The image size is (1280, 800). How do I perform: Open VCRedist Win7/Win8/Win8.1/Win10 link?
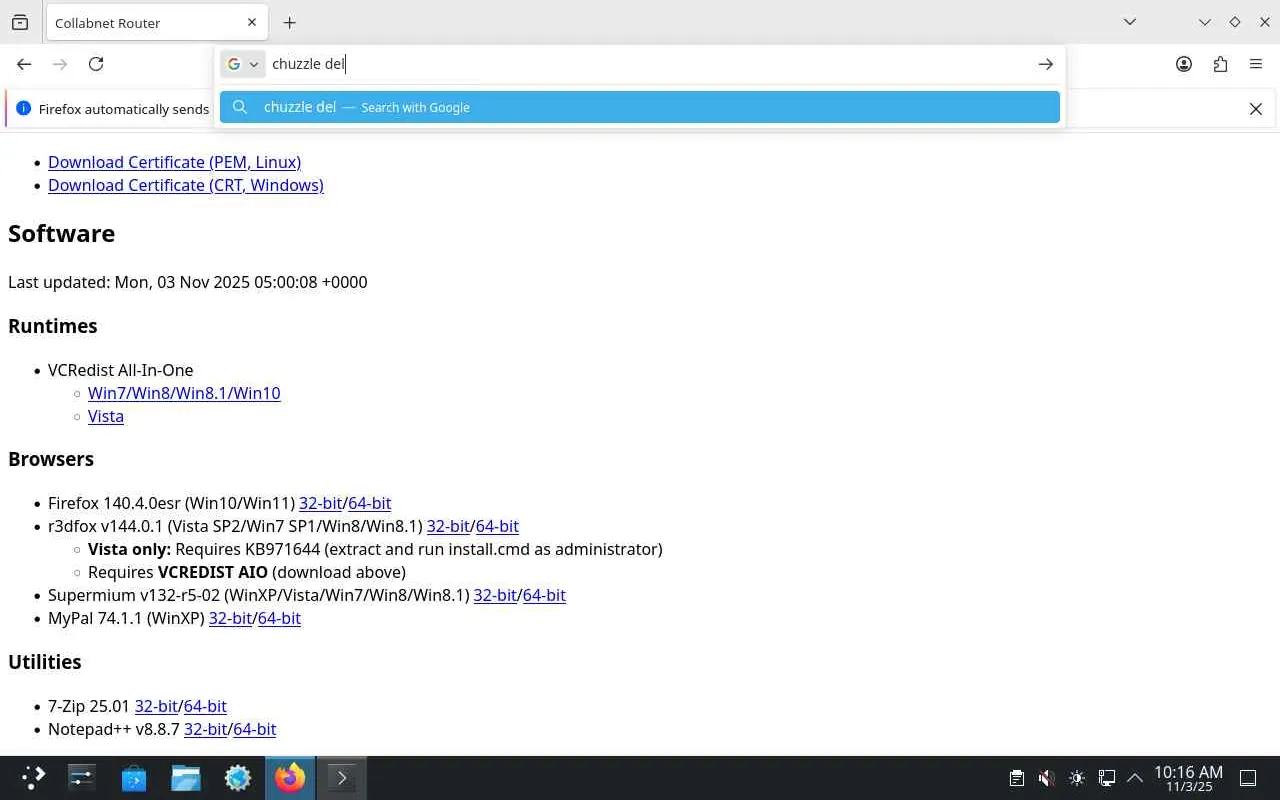tap(184, 393)
